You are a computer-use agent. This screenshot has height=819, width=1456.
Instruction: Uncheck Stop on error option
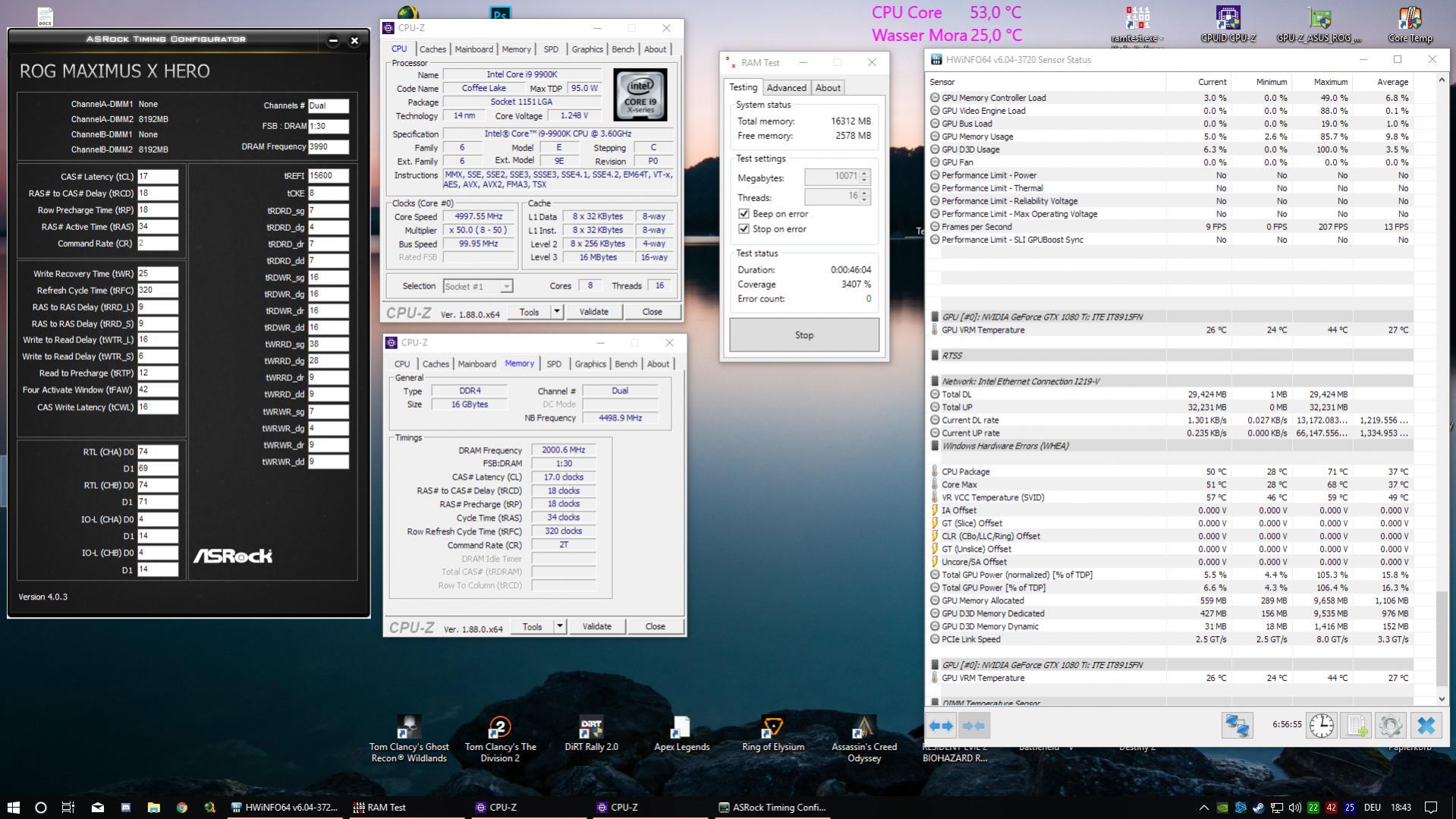(744, 229)
